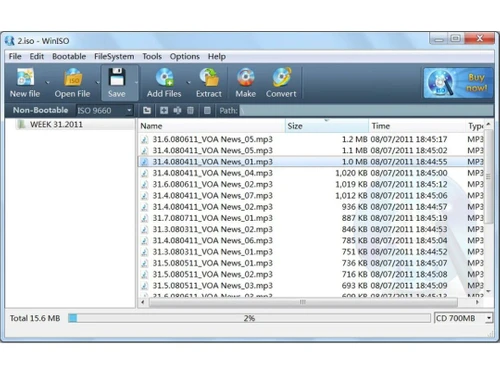Open the Options menu
Image resolution: width=500 pixels, height=375 pixels.
pos(185,56)
